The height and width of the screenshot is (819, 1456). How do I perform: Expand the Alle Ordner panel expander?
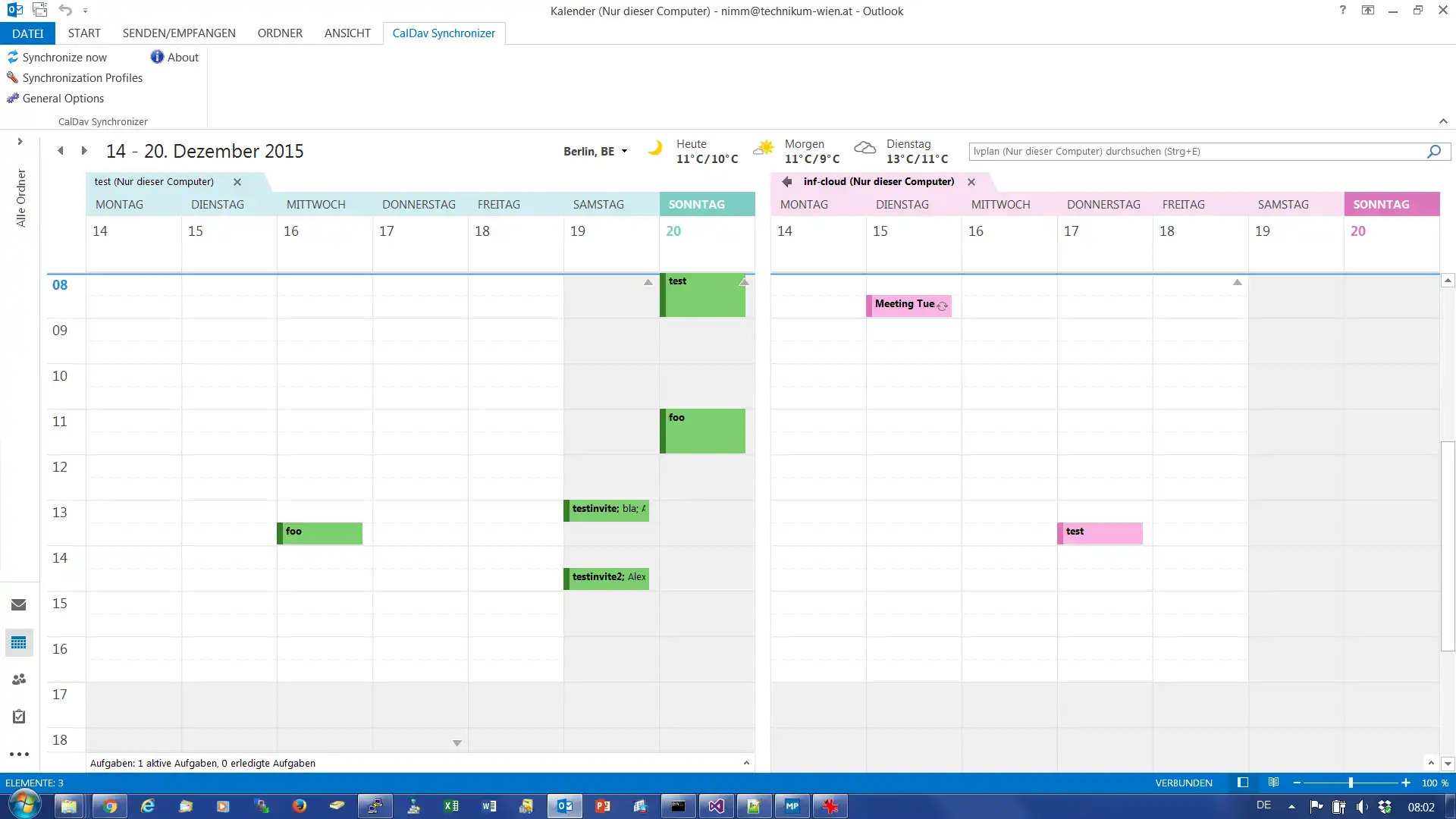(x=19, y=143)
